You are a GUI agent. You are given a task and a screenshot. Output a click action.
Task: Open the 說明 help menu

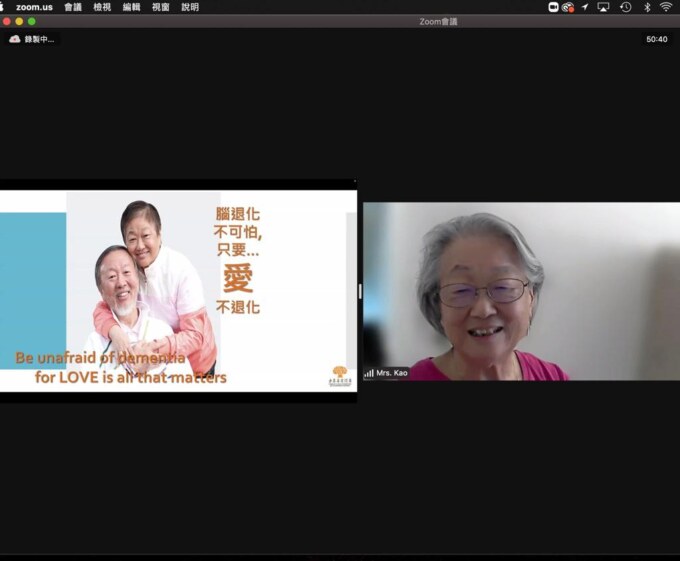pos(190,7)
